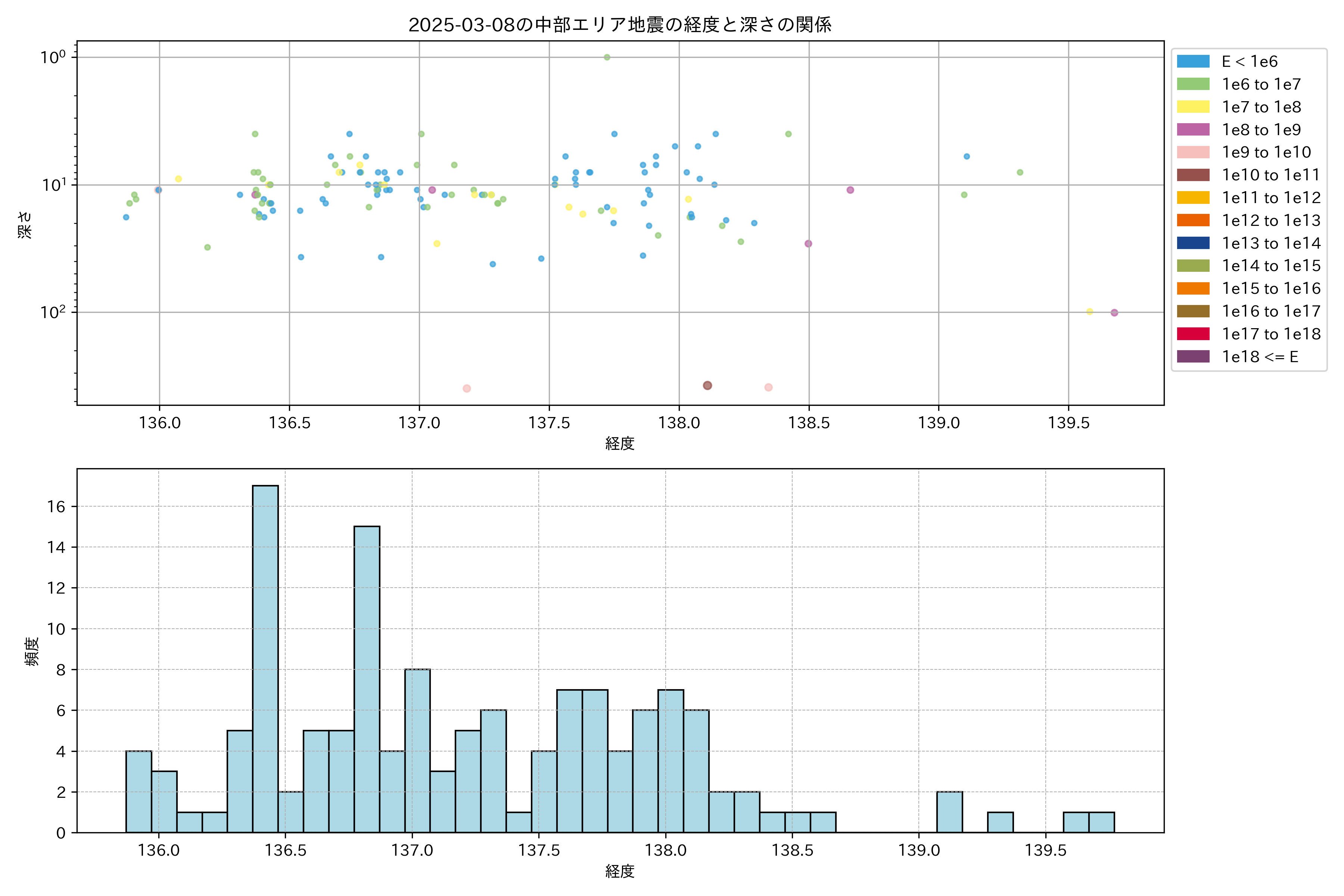Click the purple '1e8 to 1e9' legend swatch
Image resolution: width=1344 pixels, height=896 pixels.
coord(1192,130)
